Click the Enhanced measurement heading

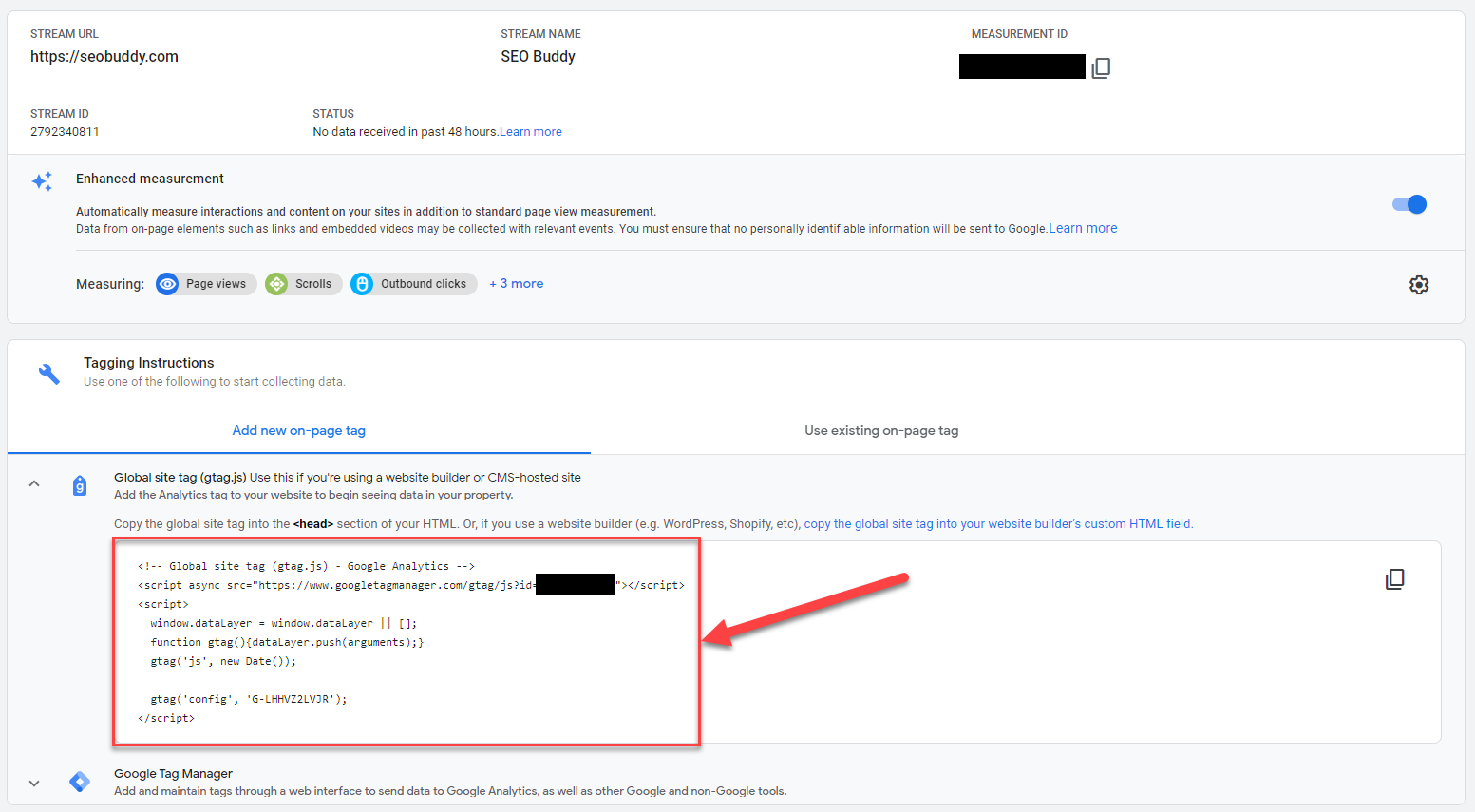pos(150,179)
